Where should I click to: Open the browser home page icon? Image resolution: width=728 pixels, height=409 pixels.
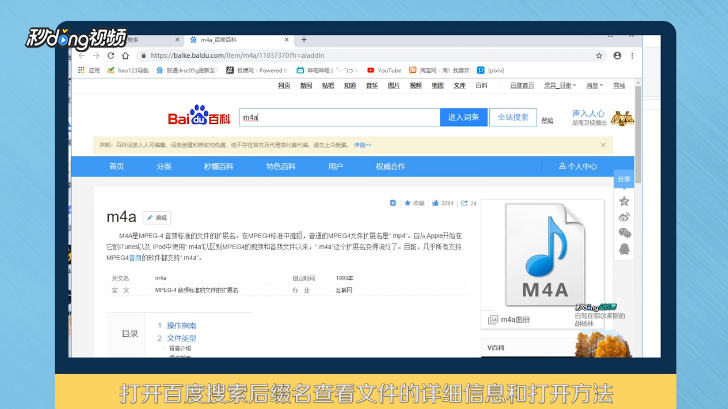[x=125, y=56]
